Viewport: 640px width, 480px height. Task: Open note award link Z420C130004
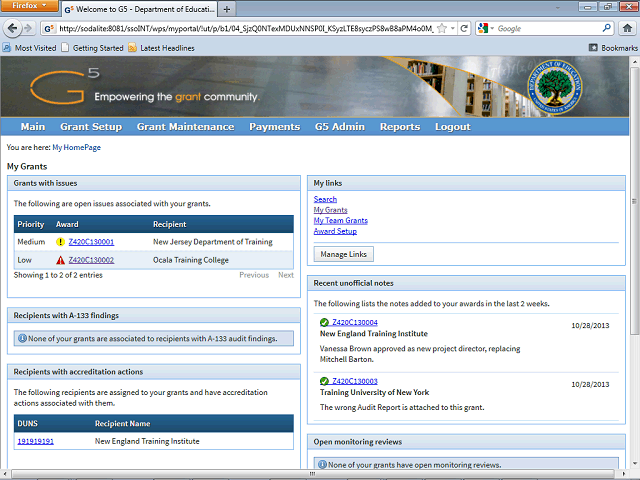point(355,322)
